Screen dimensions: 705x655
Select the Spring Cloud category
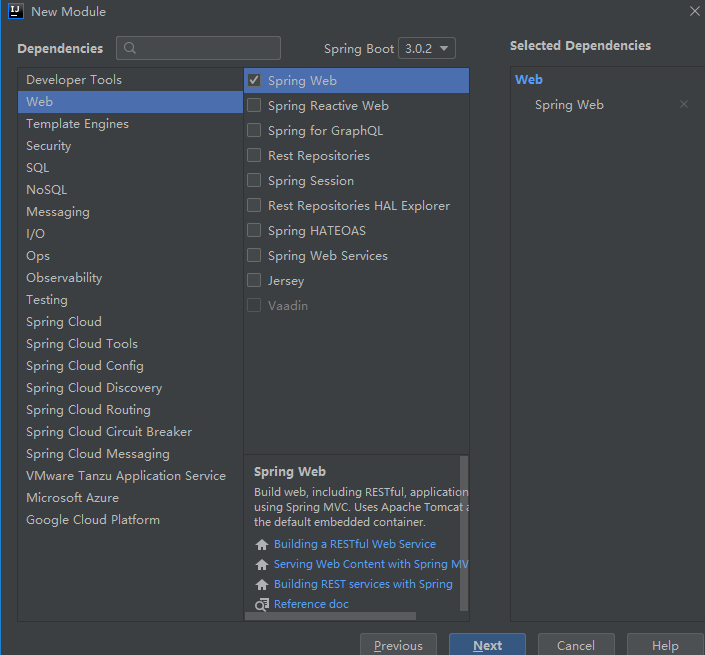pyautogui.click(x=130, y=322)
